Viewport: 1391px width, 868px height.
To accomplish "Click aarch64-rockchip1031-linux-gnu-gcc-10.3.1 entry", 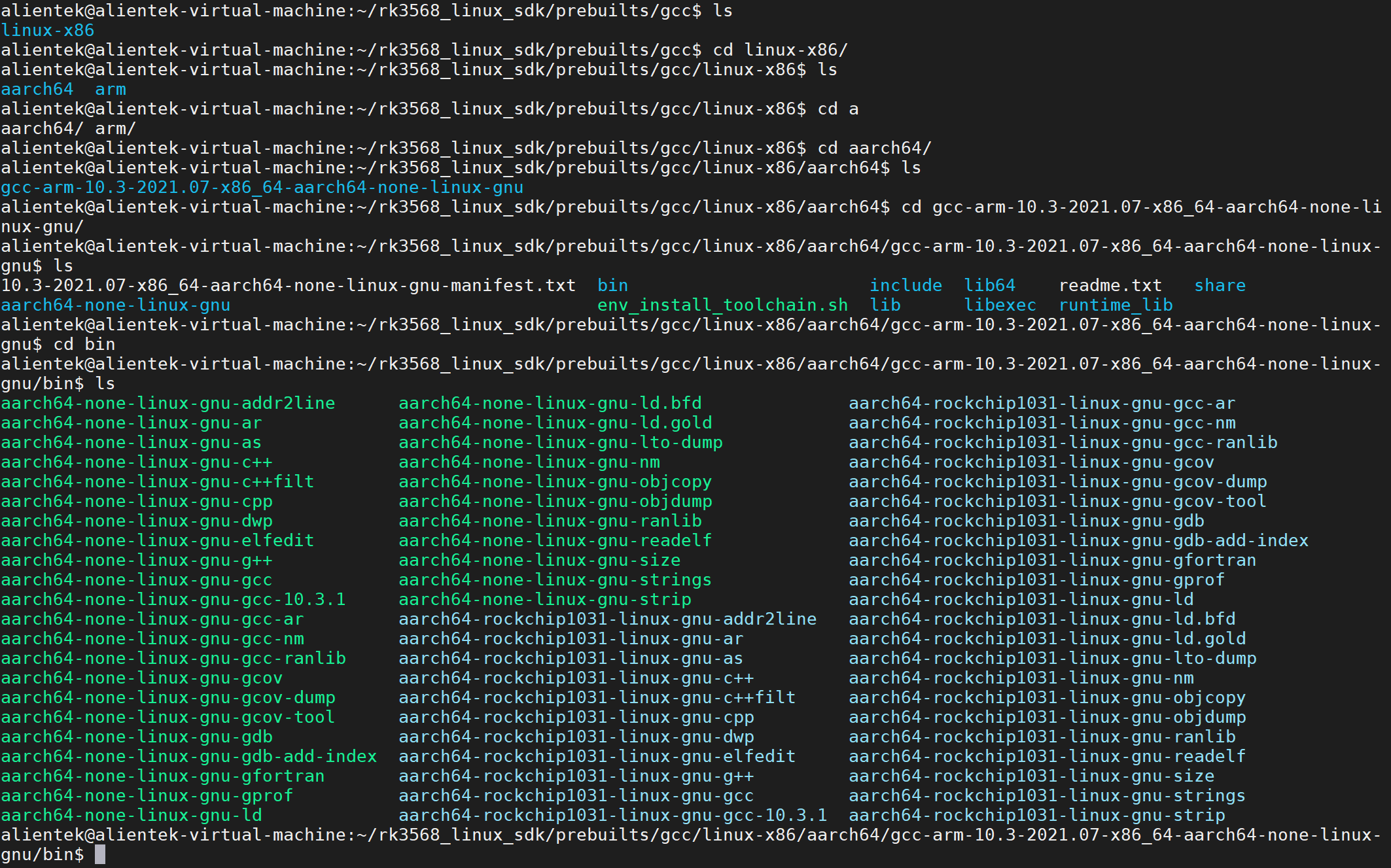I will (x=612, y=816).
